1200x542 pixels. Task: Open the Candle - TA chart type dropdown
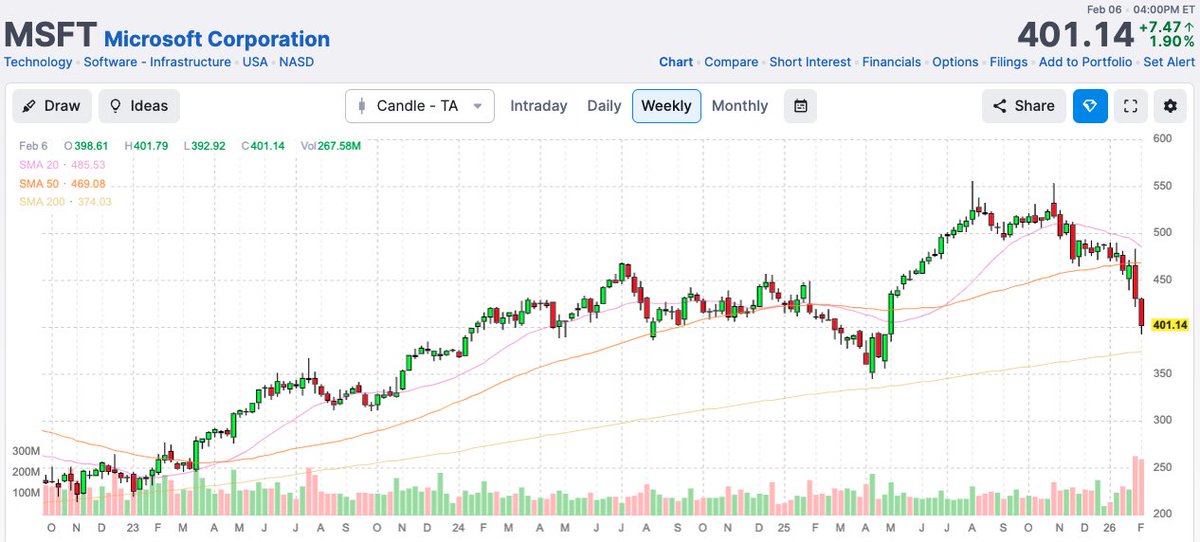tap(420, 105)
